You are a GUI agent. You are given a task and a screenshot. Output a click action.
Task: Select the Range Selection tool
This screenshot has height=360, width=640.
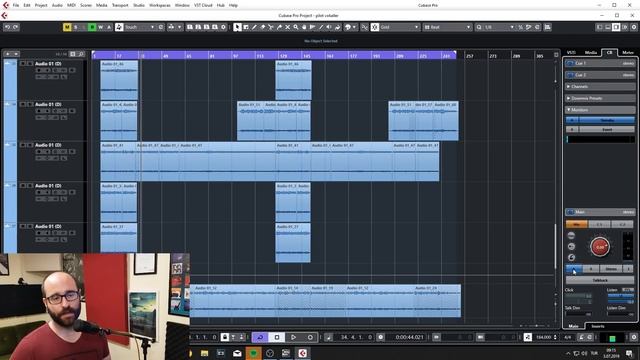(246, 27)
